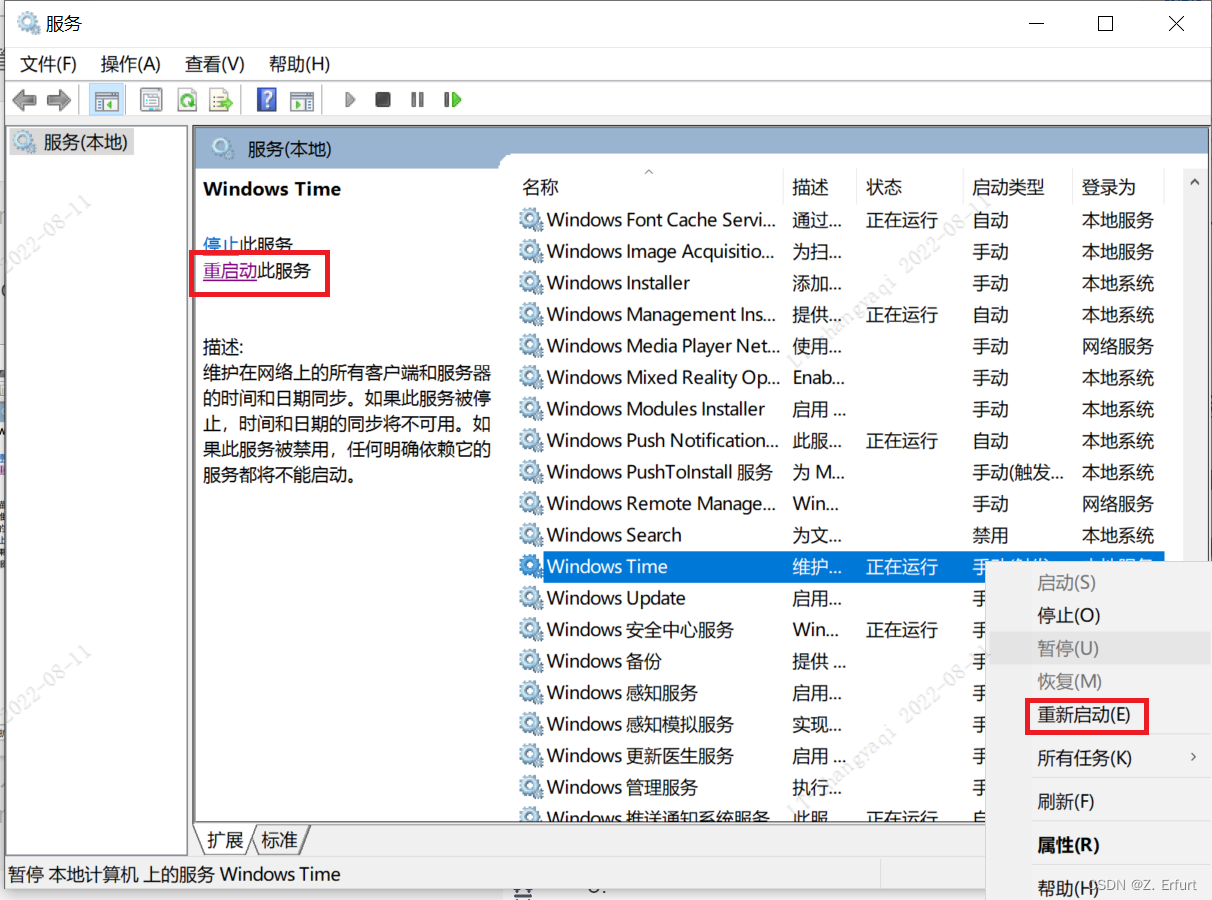1212x900 pixels.
Task: Open the 查看(V) menu
Action: [215, 64]
